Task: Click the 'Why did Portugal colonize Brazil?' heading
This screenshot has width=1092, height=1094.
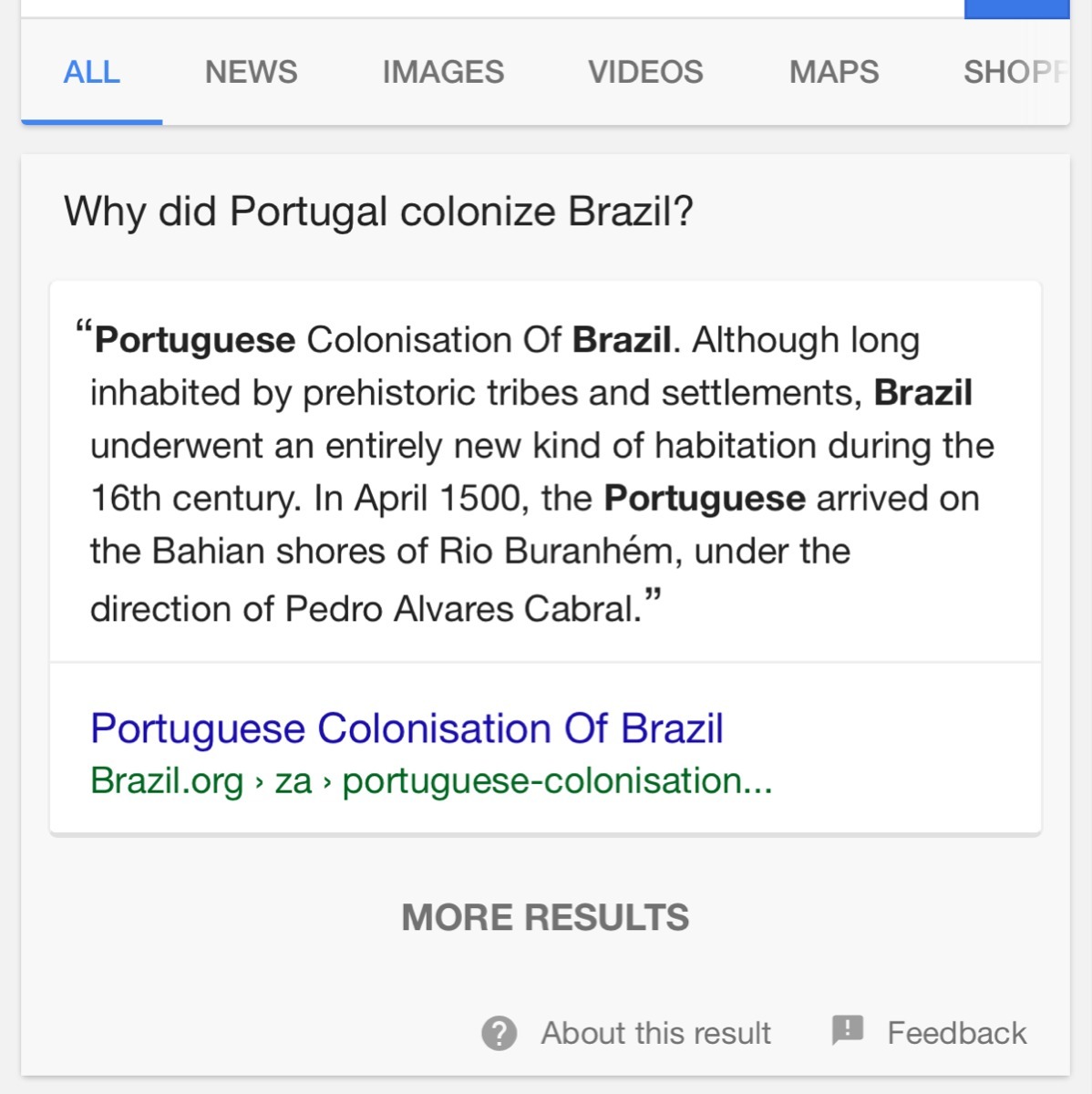Action: coord(378,212)
